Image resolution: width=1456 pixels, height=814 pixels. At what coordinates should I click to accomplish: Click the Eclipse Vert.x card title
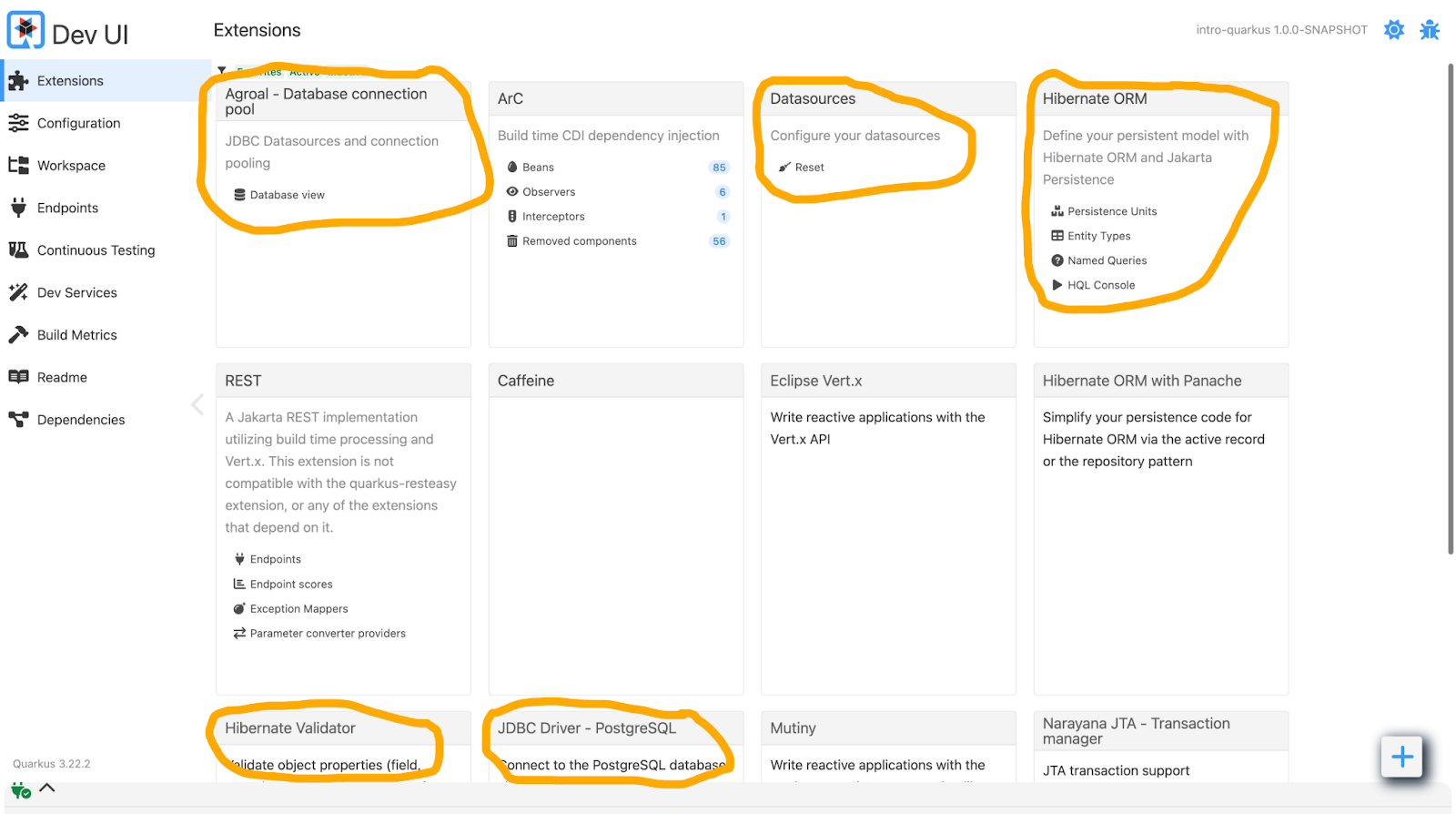[815, 381]
